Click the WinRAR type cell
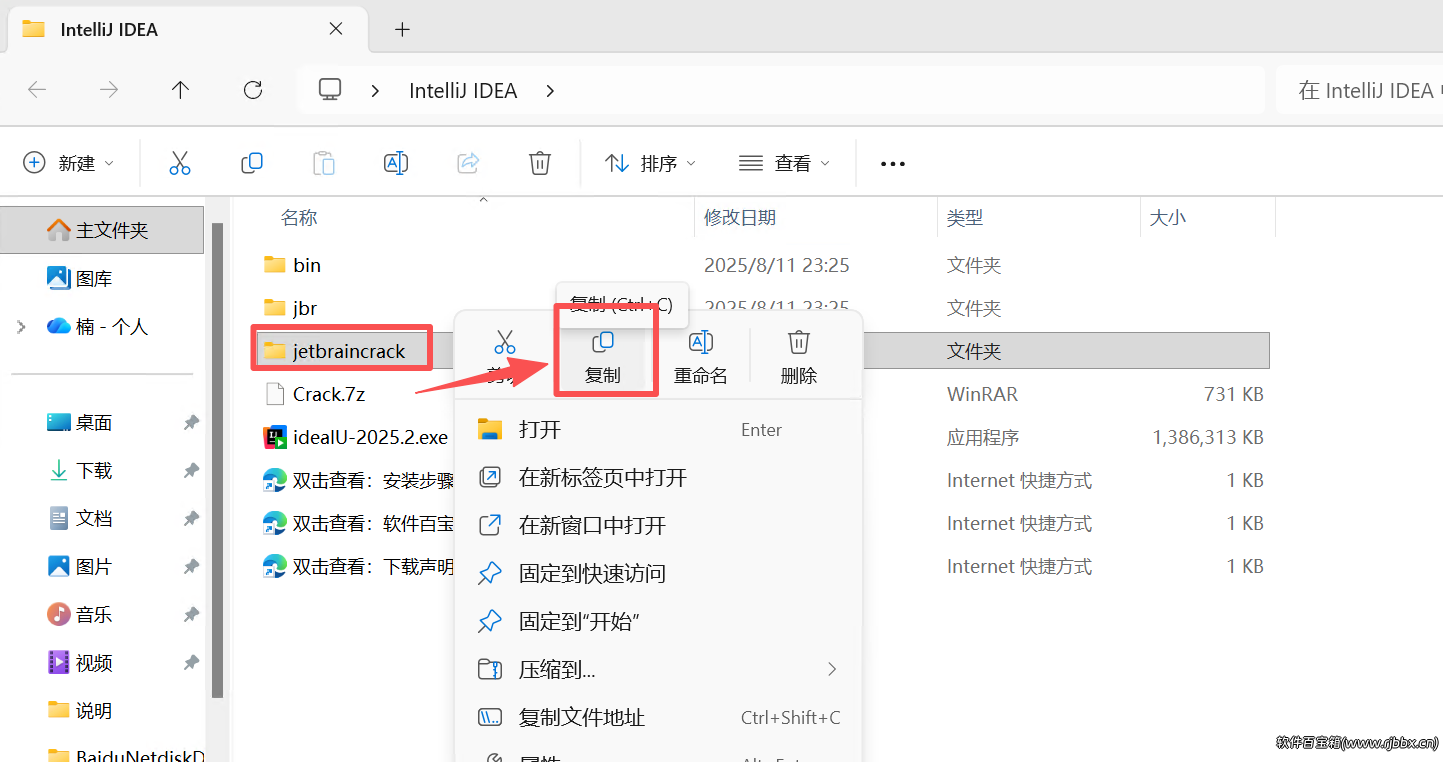 tap(982, 394)
